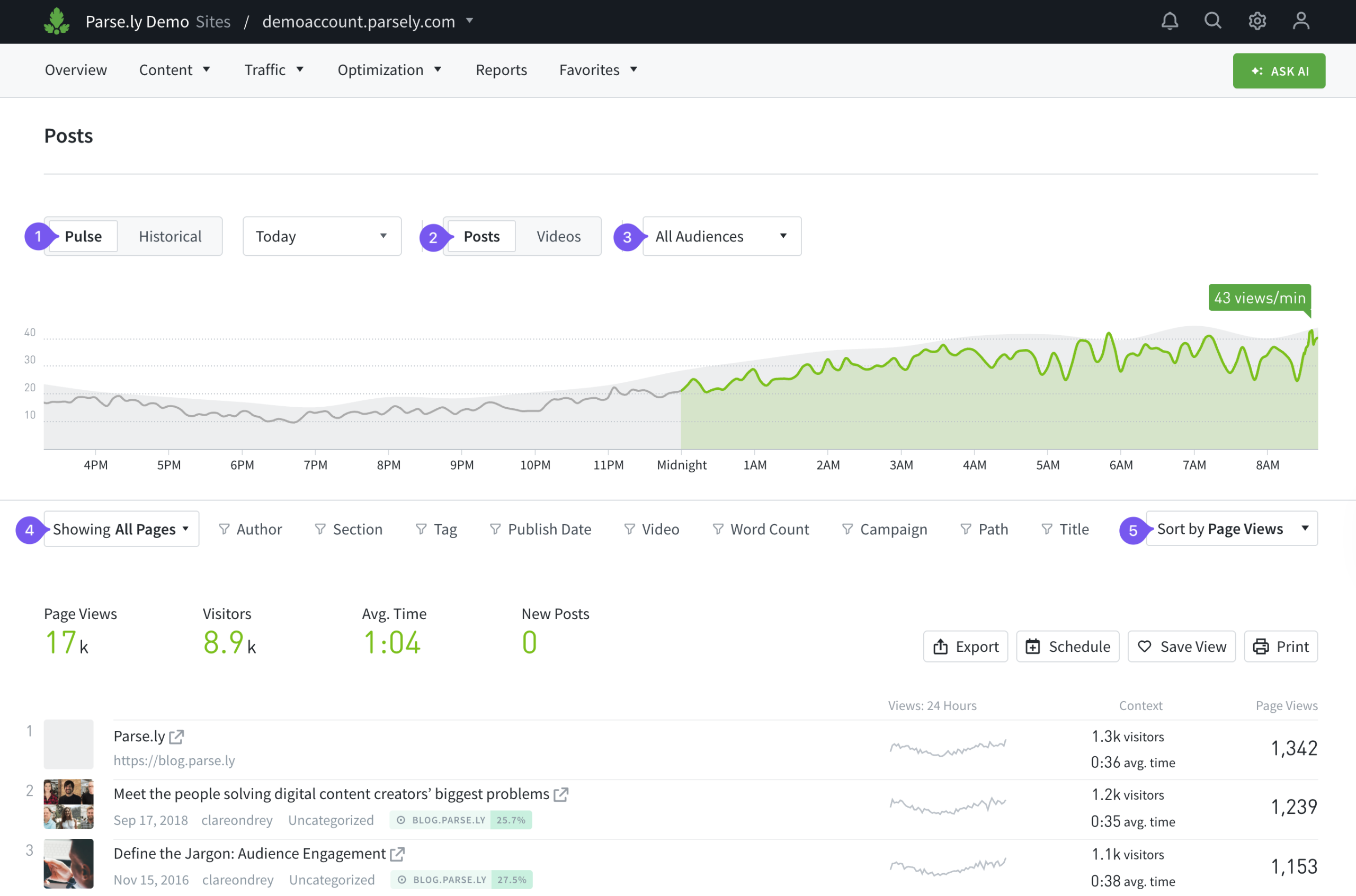1356x896 pixels.
Task: Open settings gear icon
Action: pos(1256,21)
